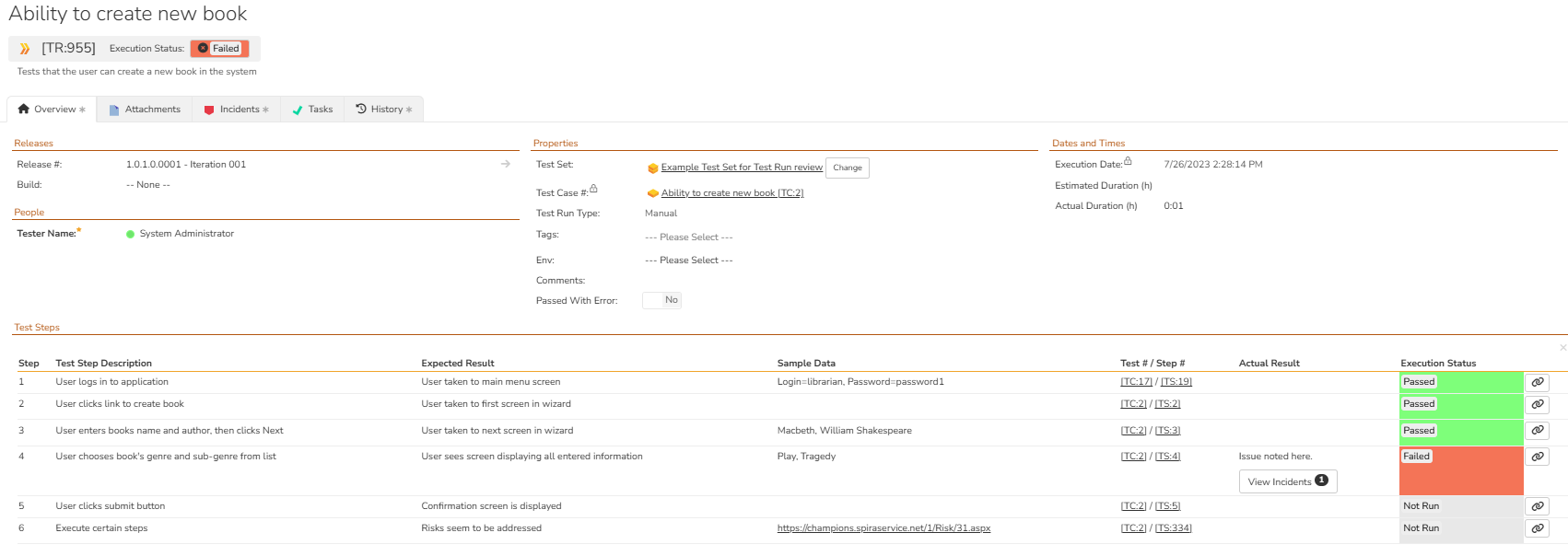This screenshot has width=1568, height=556.
Task: Open the spiraservice.net Risk 31 link
Action: click(x=883, y=528)
